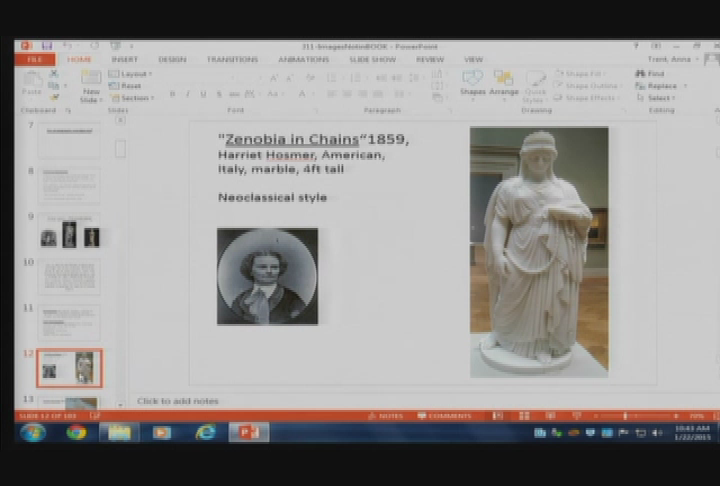Toggle Italic formatting

tap(188, 94)
